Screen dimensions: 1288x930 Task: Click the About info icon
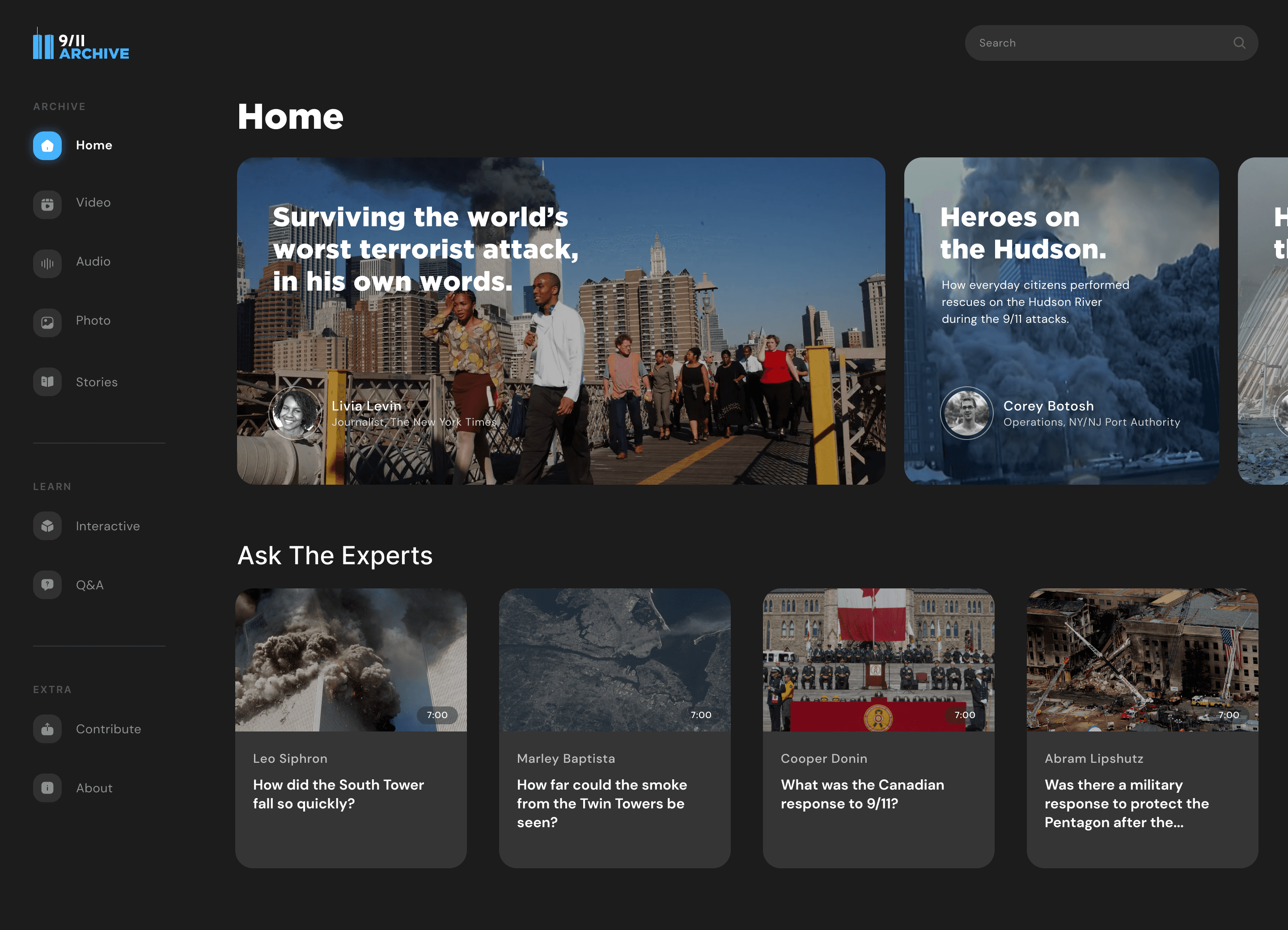coord(47,787)
